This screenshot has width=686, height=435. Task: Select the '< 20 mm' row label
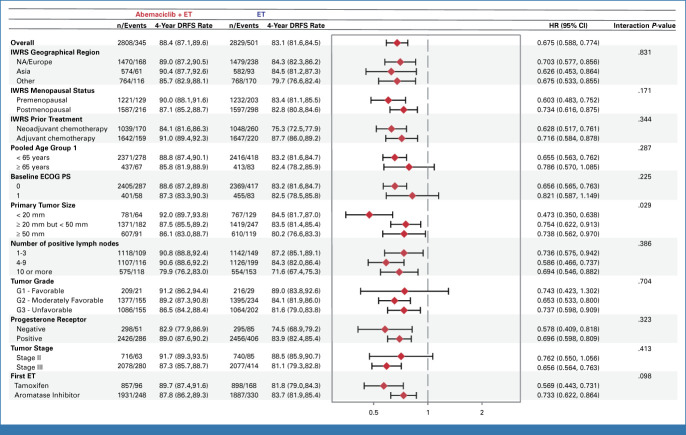pyautogui.click(x=31, y=215)
